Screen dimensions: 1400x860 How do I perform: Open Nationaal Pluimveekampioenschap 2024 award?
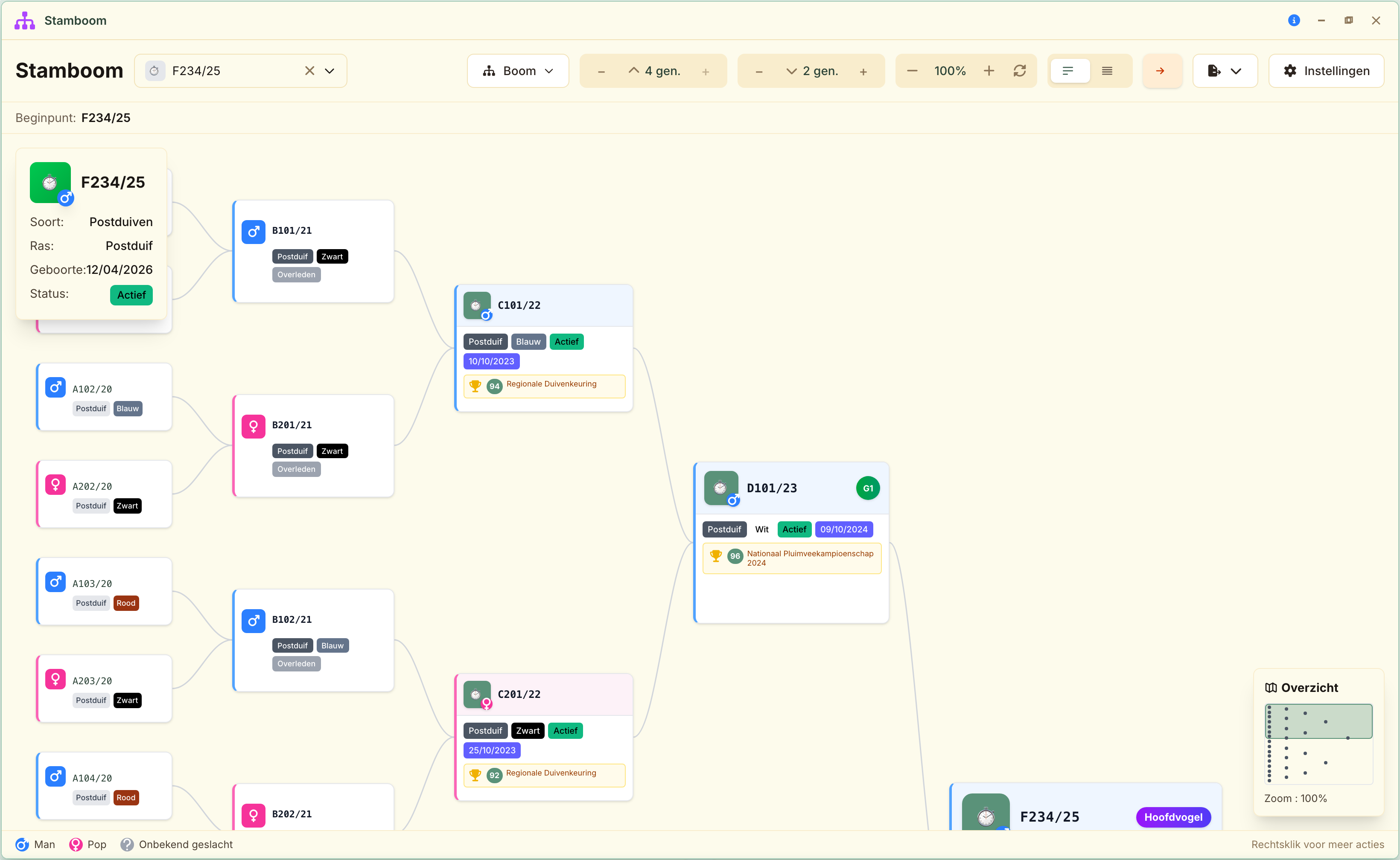point(792,558)
